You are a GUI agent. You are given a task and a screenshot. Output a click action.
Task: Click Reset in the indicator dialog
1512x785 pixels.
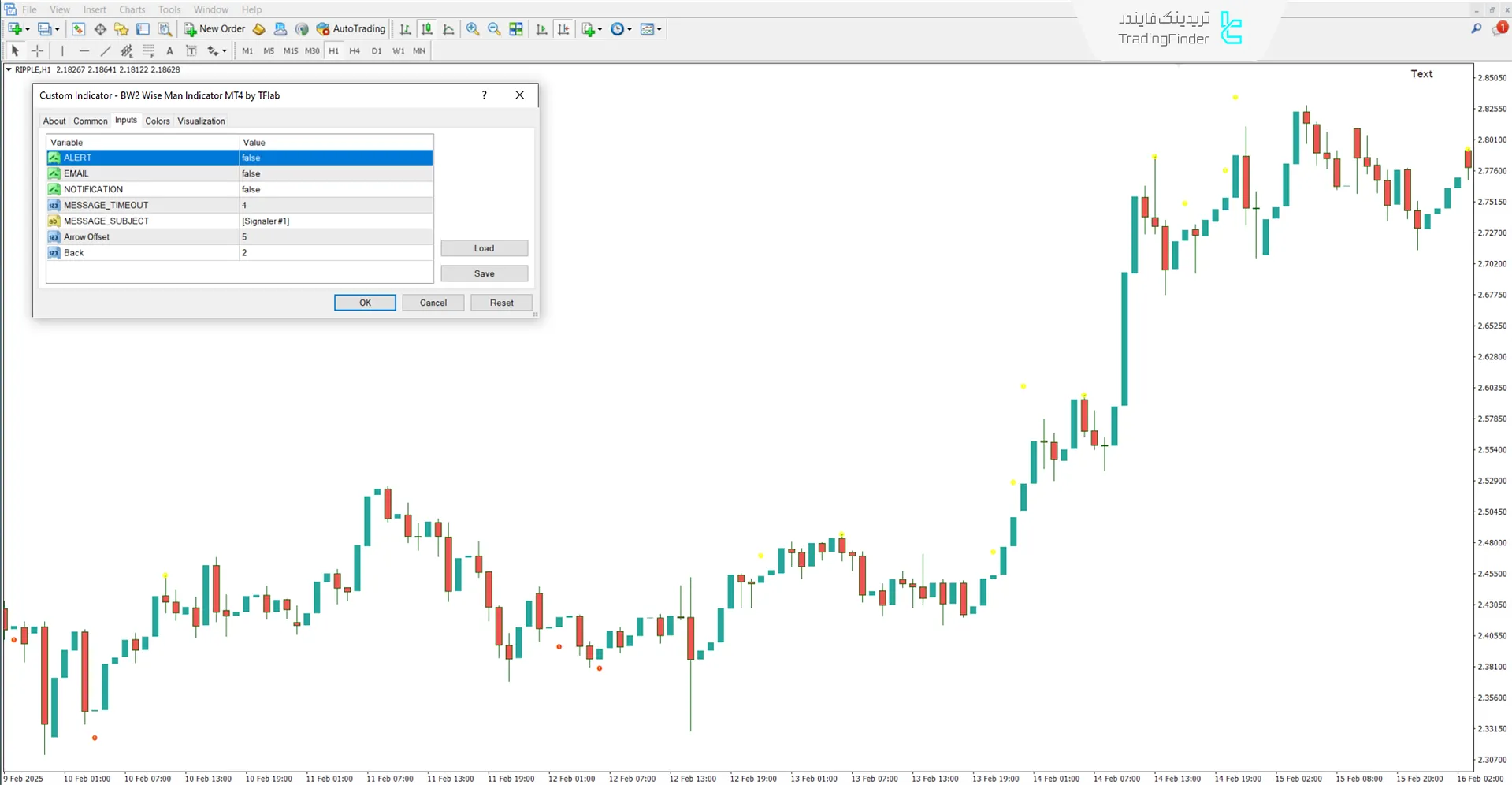[x=501, y=303]
